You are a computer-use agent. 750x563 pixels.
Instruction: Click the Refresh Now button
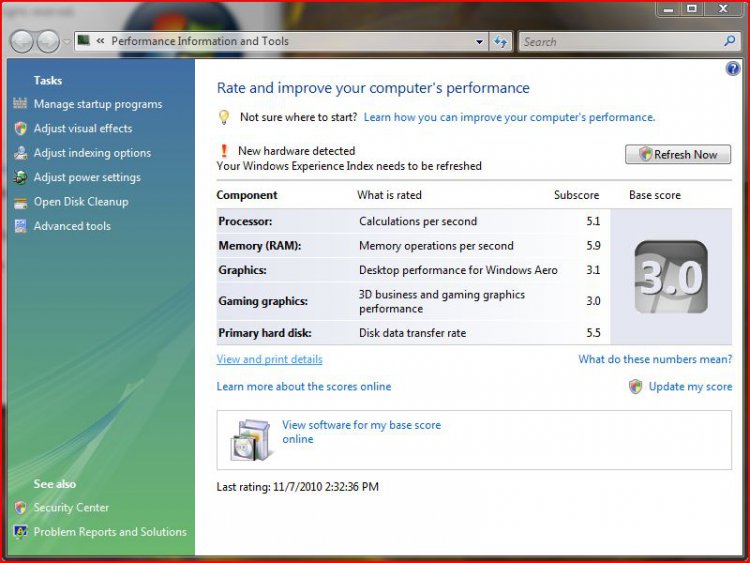[678, 155]
